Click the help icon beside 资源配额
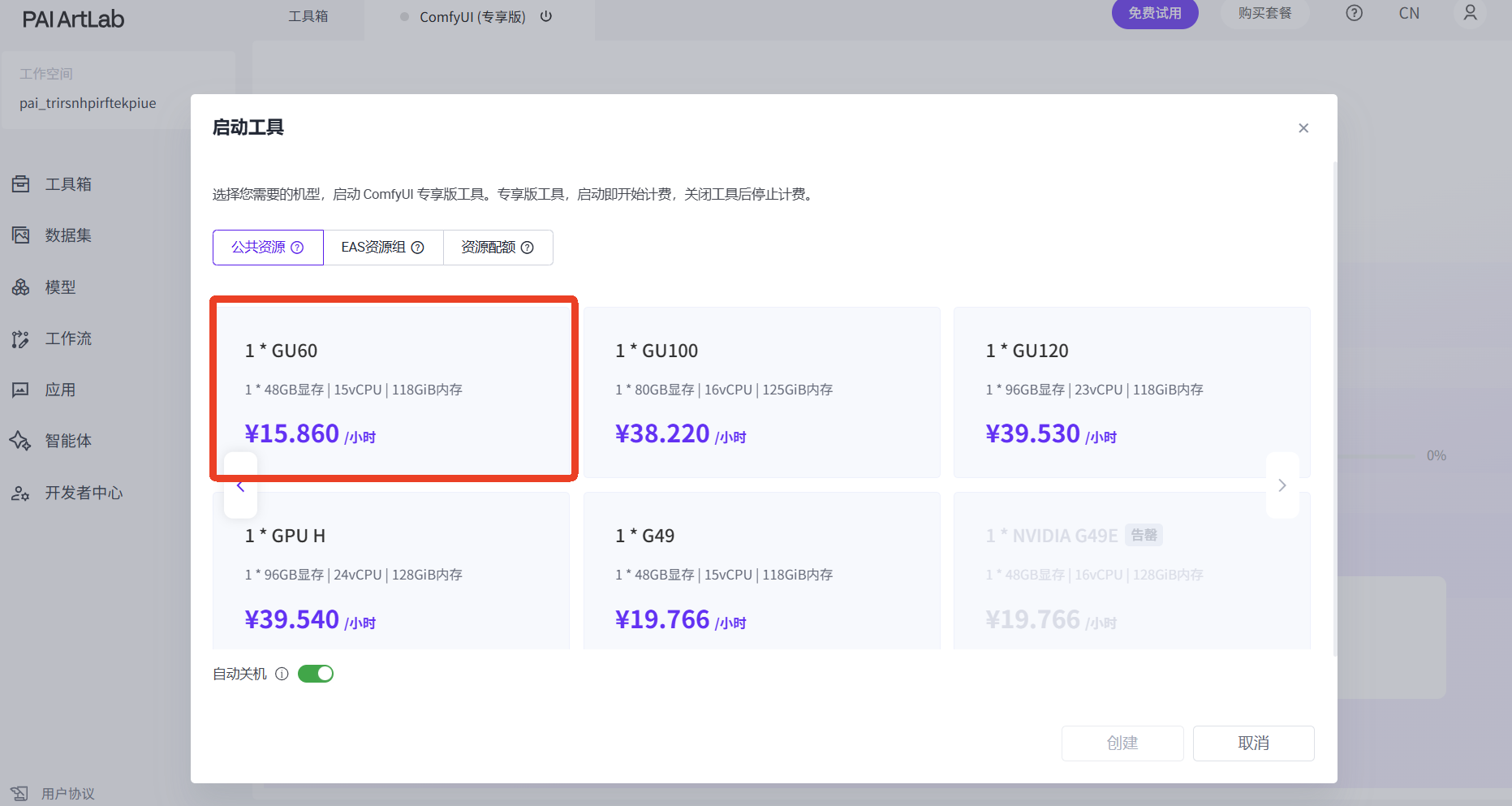 click(x=527, y=248)
